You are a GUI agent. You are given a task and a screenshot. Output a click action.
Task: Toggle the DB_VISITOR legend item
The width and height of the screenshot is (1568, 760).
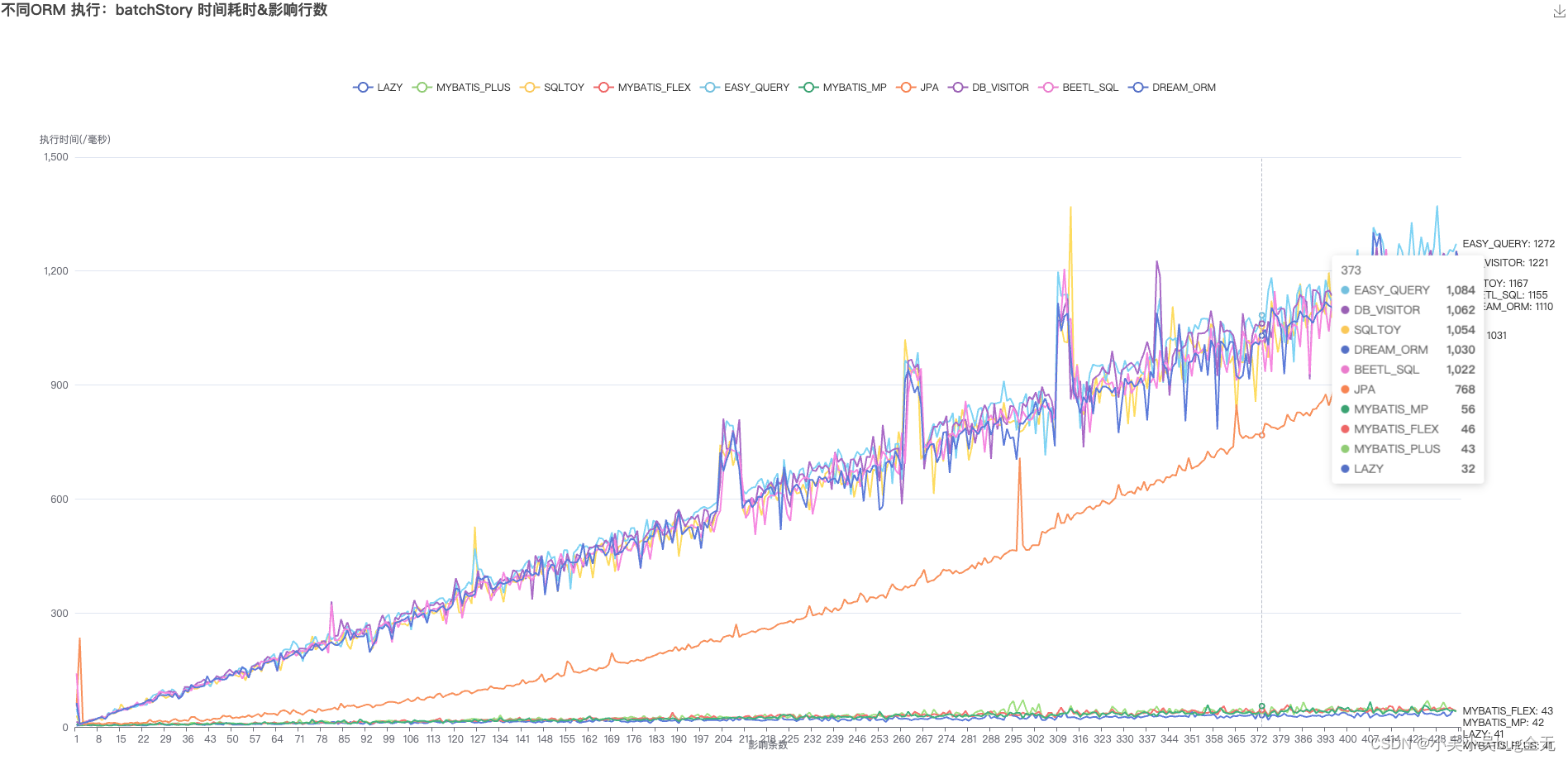tap(989, 88)
